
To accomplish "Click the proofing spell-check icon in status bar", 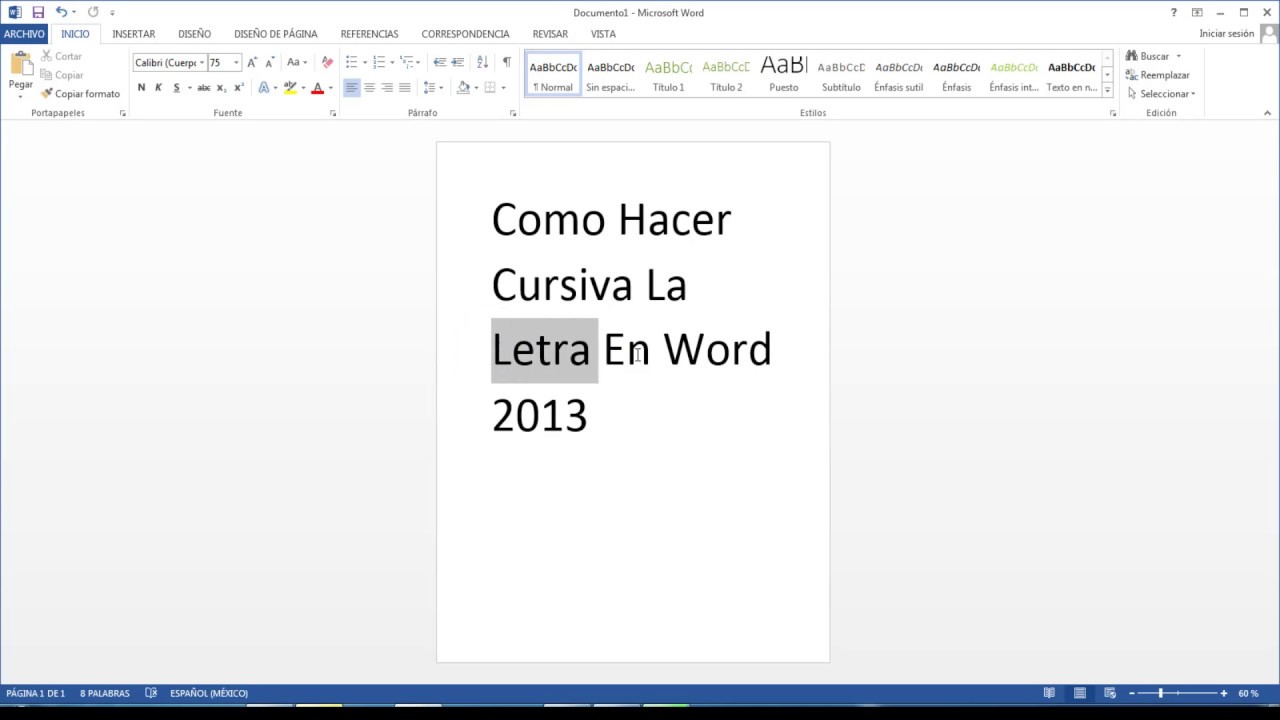I will click(151, 693).
